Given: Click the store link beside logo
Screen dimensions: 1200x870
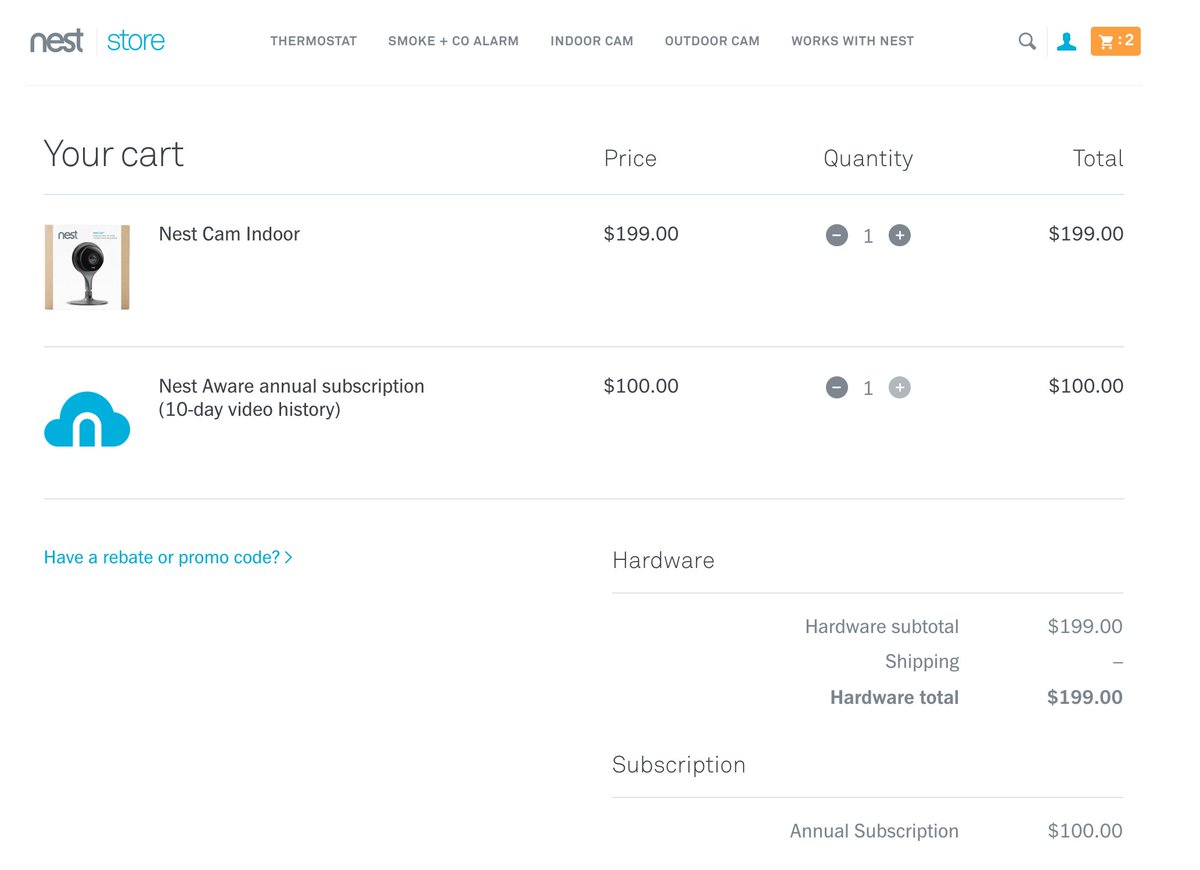Looking at the screenshot, I should (x=136, y=41).
